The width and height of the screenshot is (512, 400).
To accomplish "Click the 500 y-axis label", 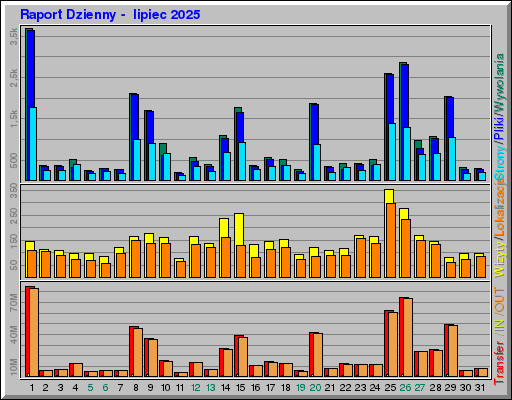I will (14, 161).
